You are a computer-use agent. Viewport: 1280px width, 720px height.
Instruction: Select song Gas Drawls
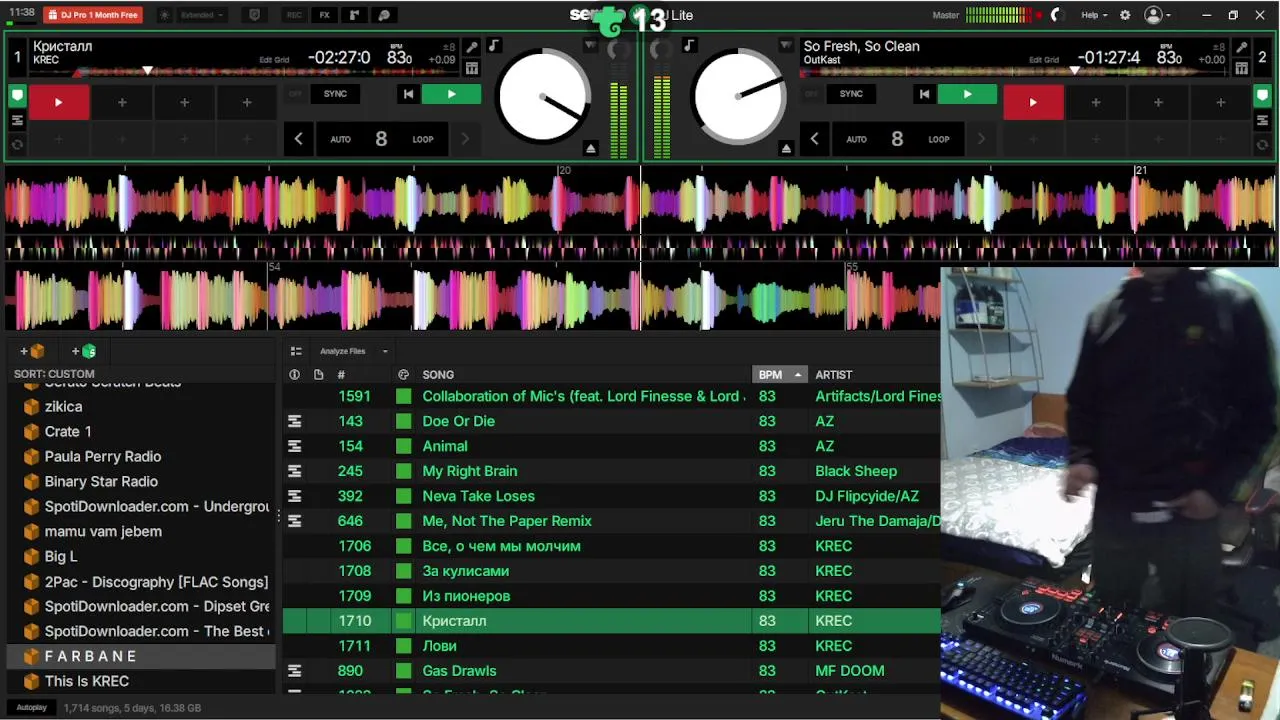tap(459, 671)
